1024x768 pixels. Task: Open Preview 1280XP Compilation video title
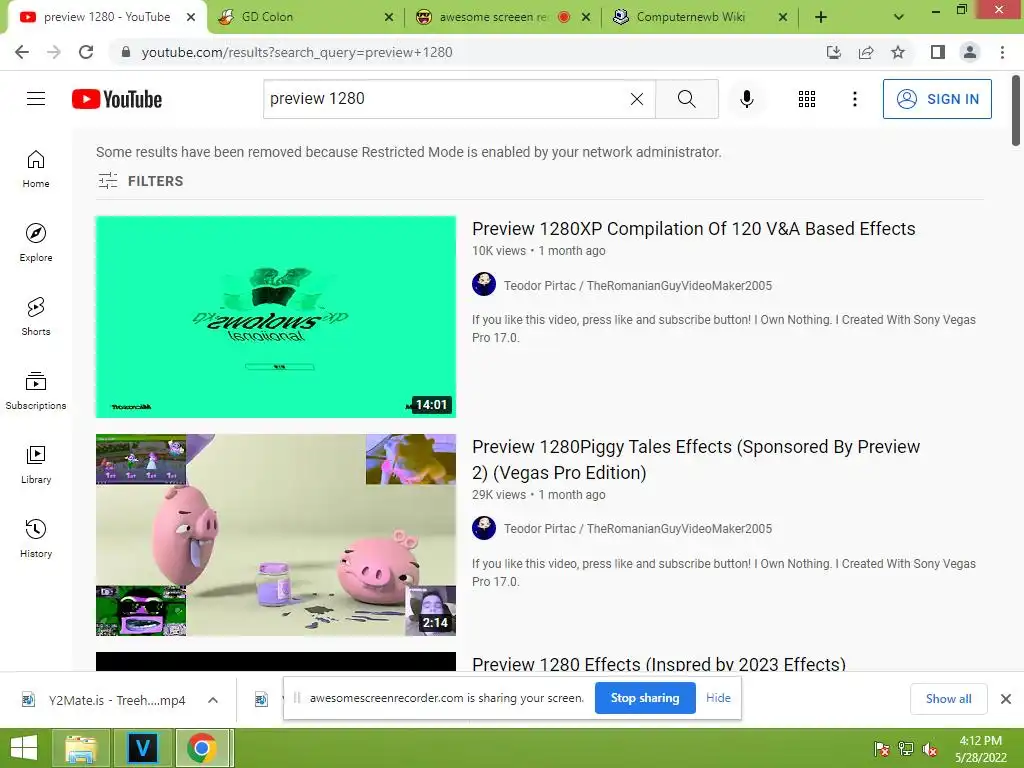(x=694, y=229)
